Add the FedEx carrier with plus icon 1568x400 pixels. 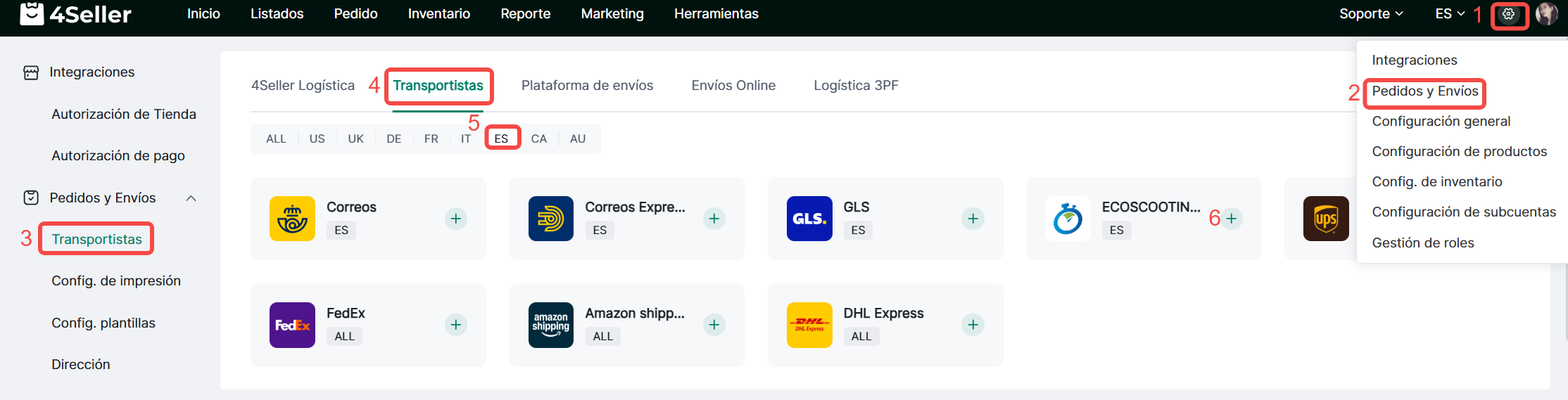click(x=456, y=325)
